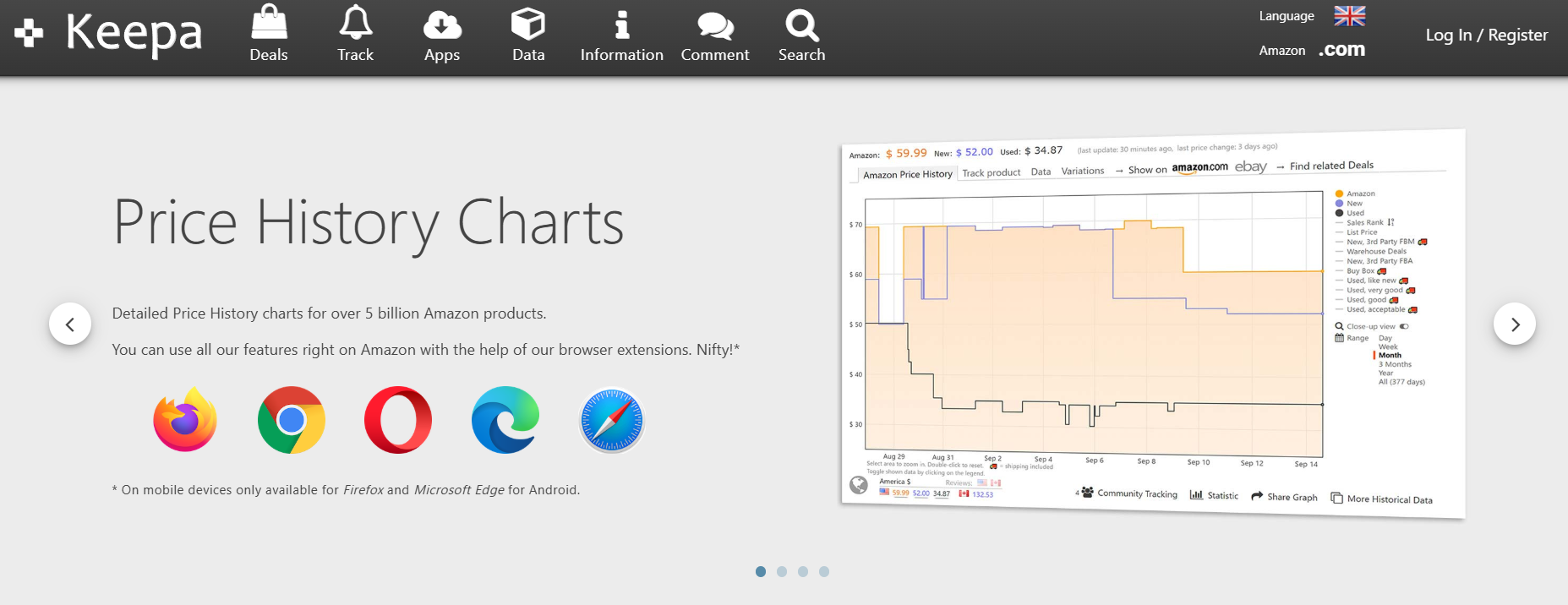The image size is (1568, 605).
Task: Change language using the UK flag
Action: click(1350, 15)
